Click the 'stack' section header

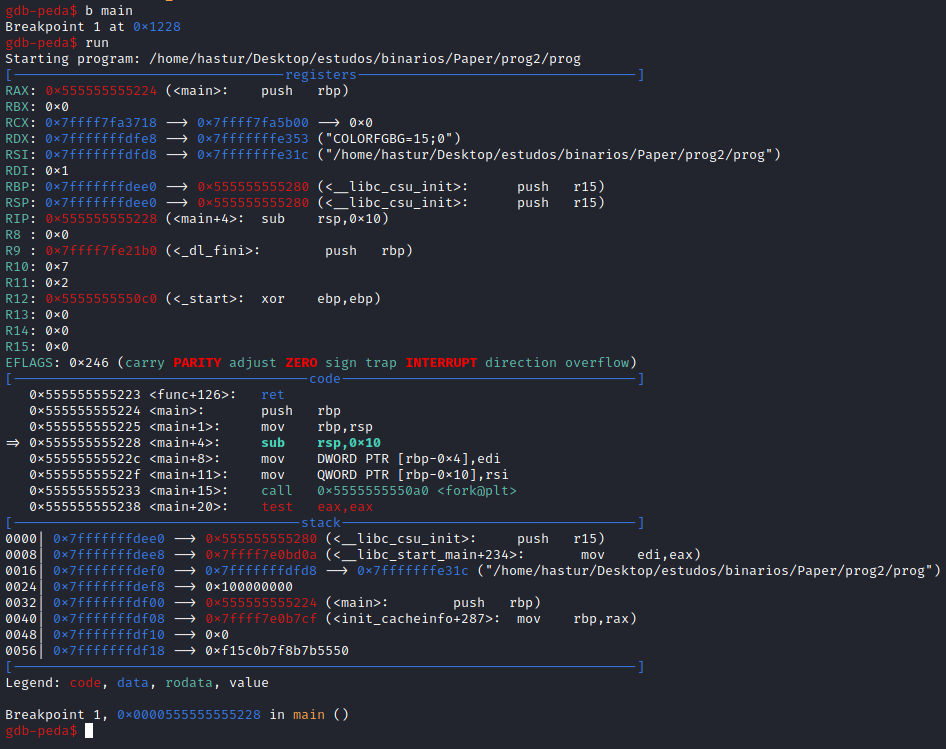pyautogui.click(x=320, y=523)
